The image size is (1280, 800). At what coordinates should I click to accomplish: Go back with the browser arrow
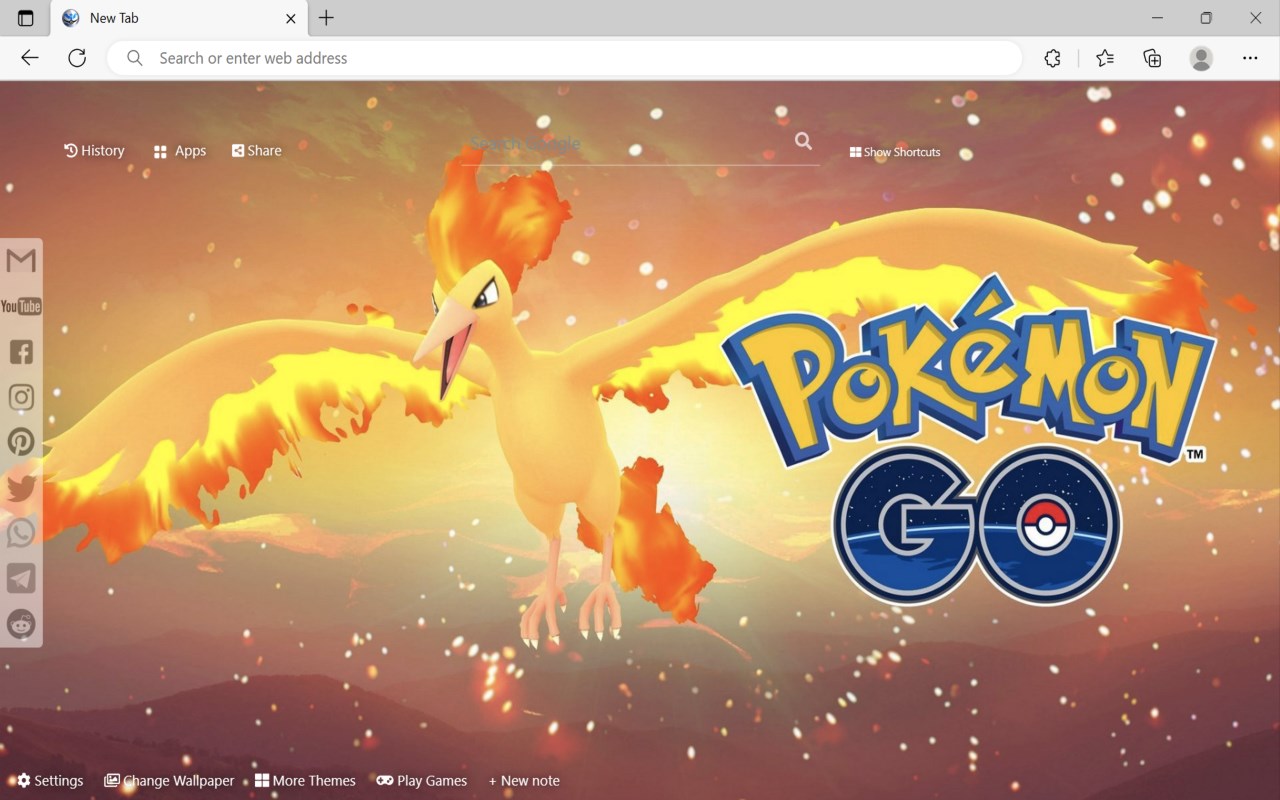click(x=30, y=58)
